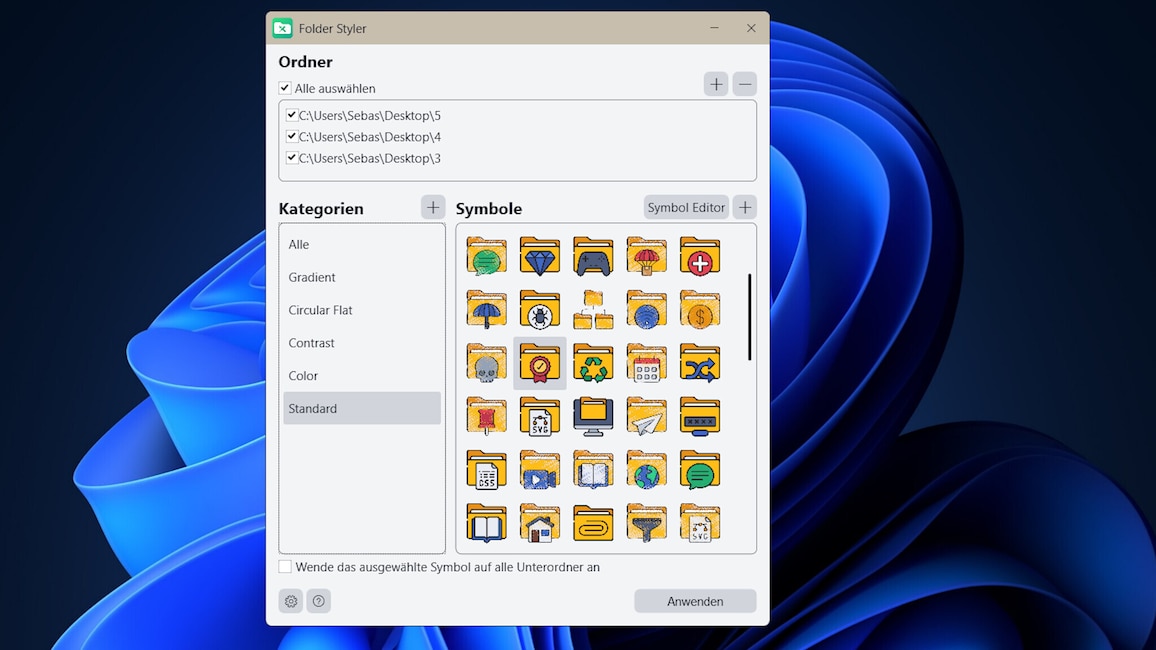Screen dimensions: 1156x650
Task: Add a new category with plus button
Action: point(433,208)
